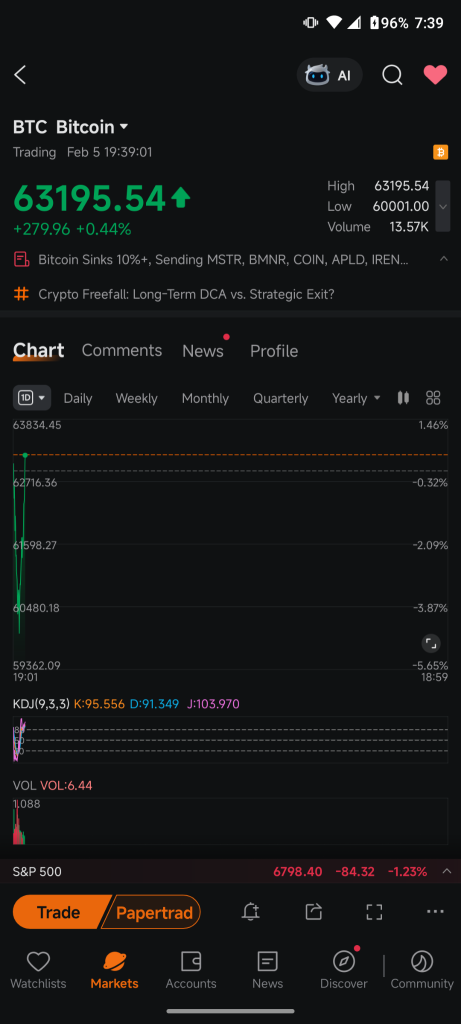Tap the share icon in the action bar

coord(314,912)
